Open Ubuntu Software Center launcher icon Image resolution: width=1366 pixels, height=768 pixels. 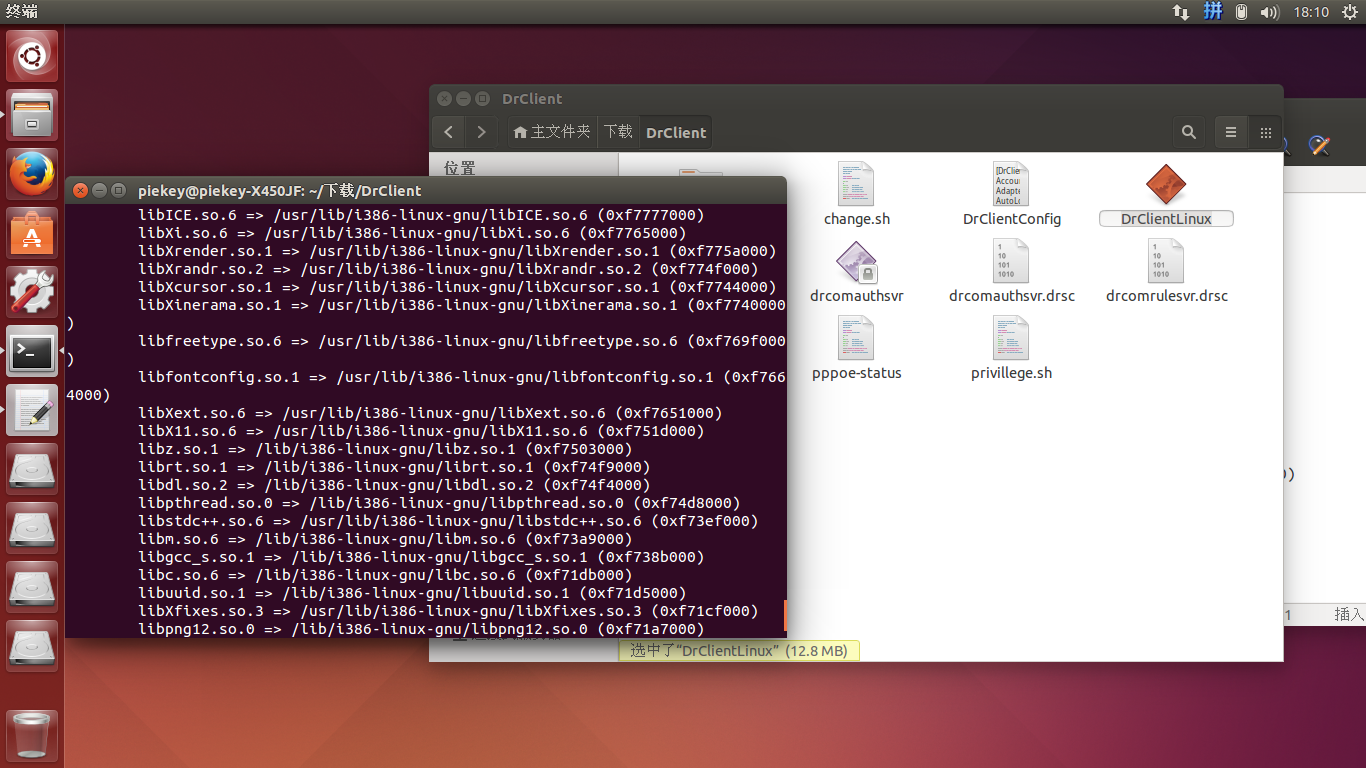[x=32, y=233]
